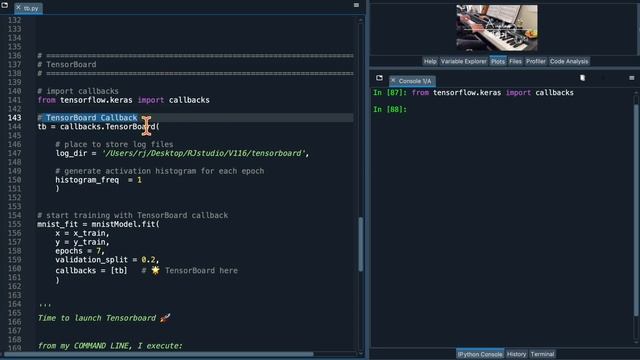Click line number 155 in the gutter
Viewport: 640px width, 360px height.
click(15, 224)
